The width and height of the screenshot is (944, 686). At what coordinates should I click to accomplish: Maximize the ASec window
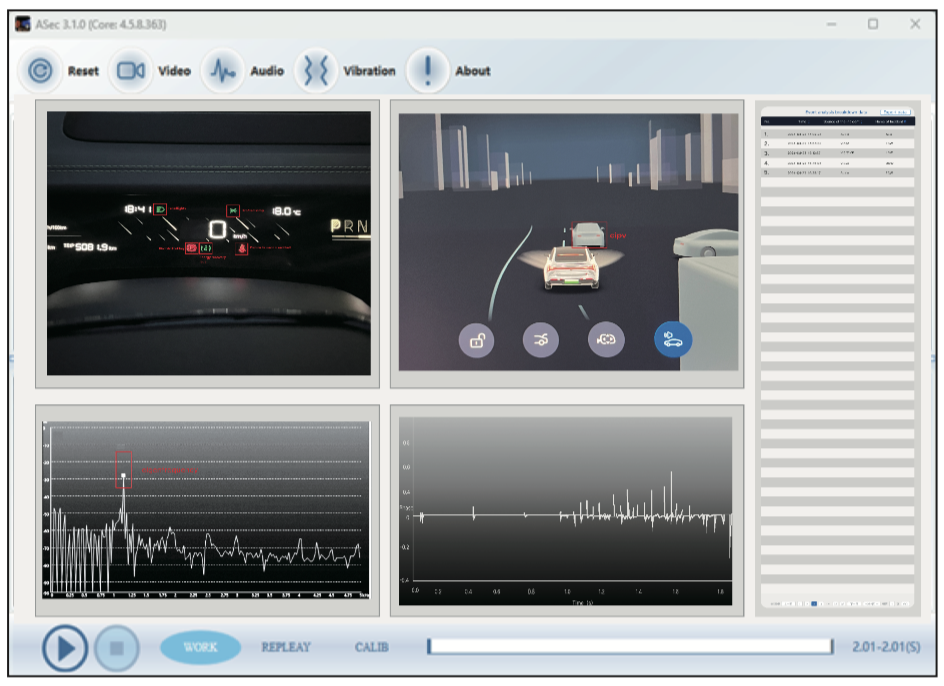[873, 24]
